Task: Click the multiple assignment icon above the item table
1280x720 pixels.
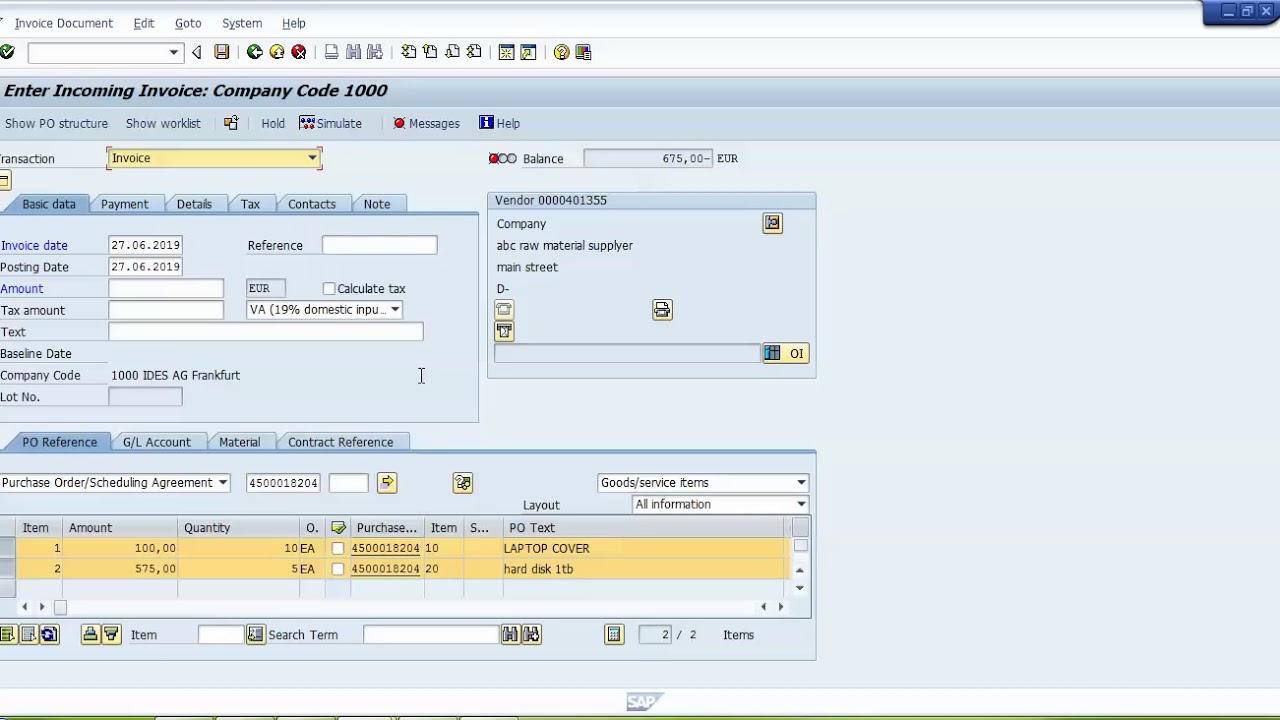Action: [x=462, y=483]
